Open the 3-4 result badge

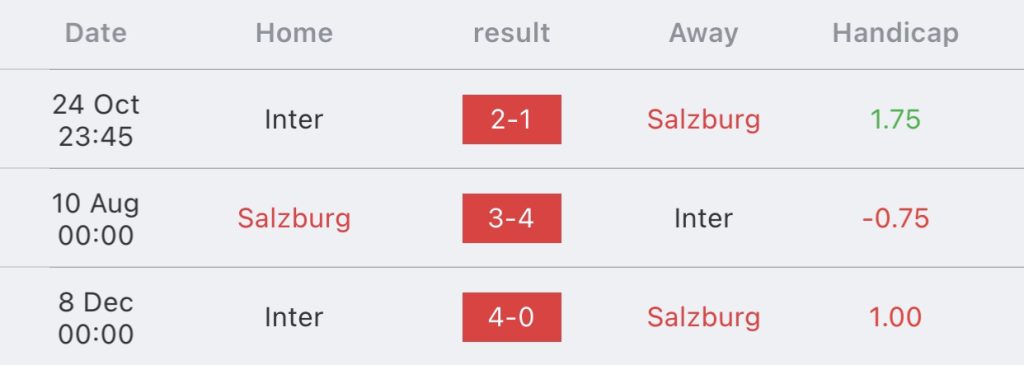[511, 218]
